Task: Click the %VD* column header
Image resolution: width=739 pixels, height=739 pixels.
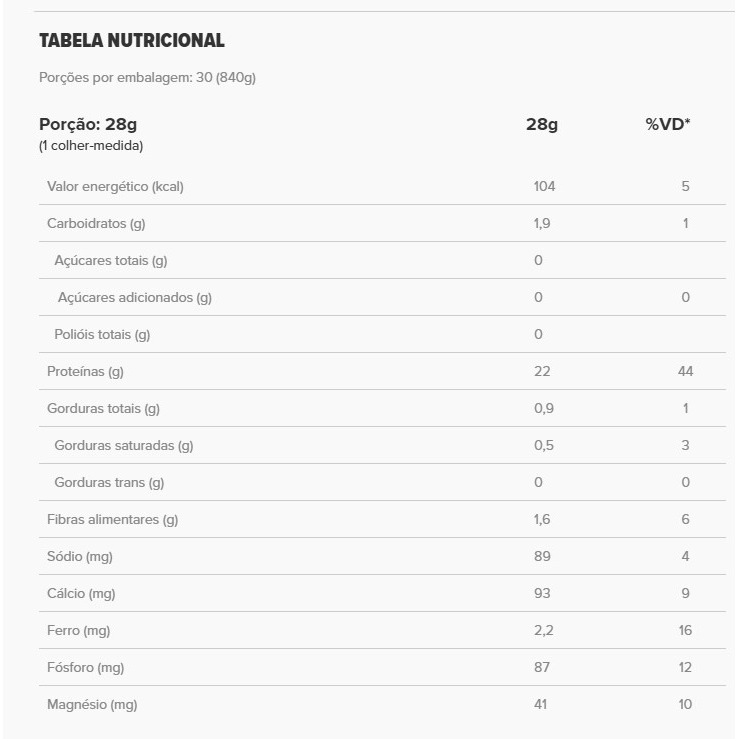Action: point(667,125)
